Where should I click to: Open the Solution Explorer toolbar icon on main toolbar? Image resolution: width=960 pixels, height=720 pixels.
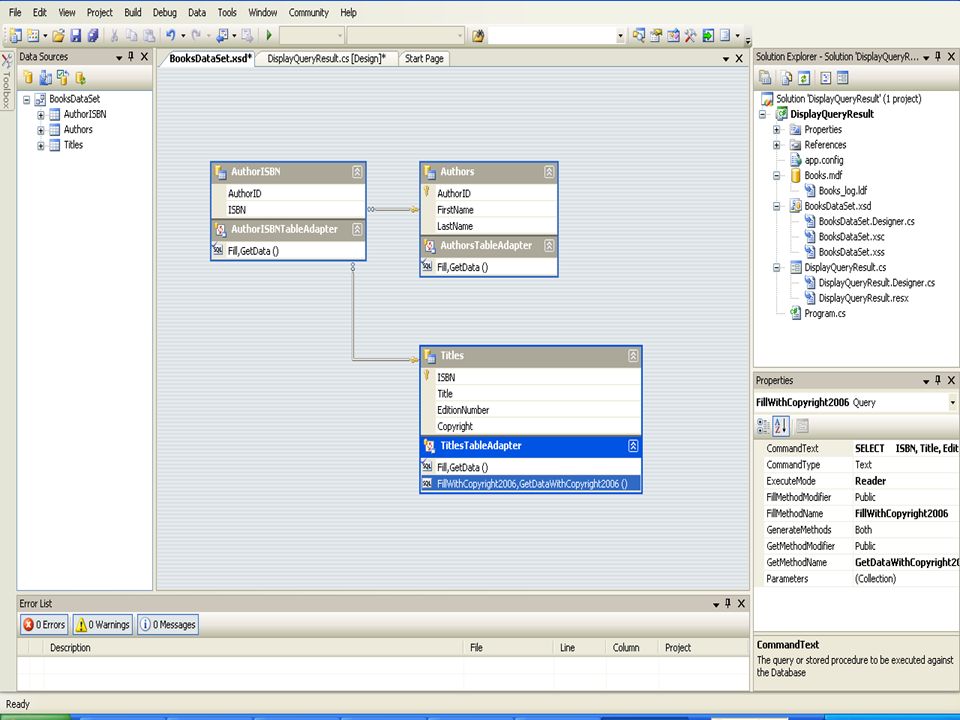click(x=639, y=36)
